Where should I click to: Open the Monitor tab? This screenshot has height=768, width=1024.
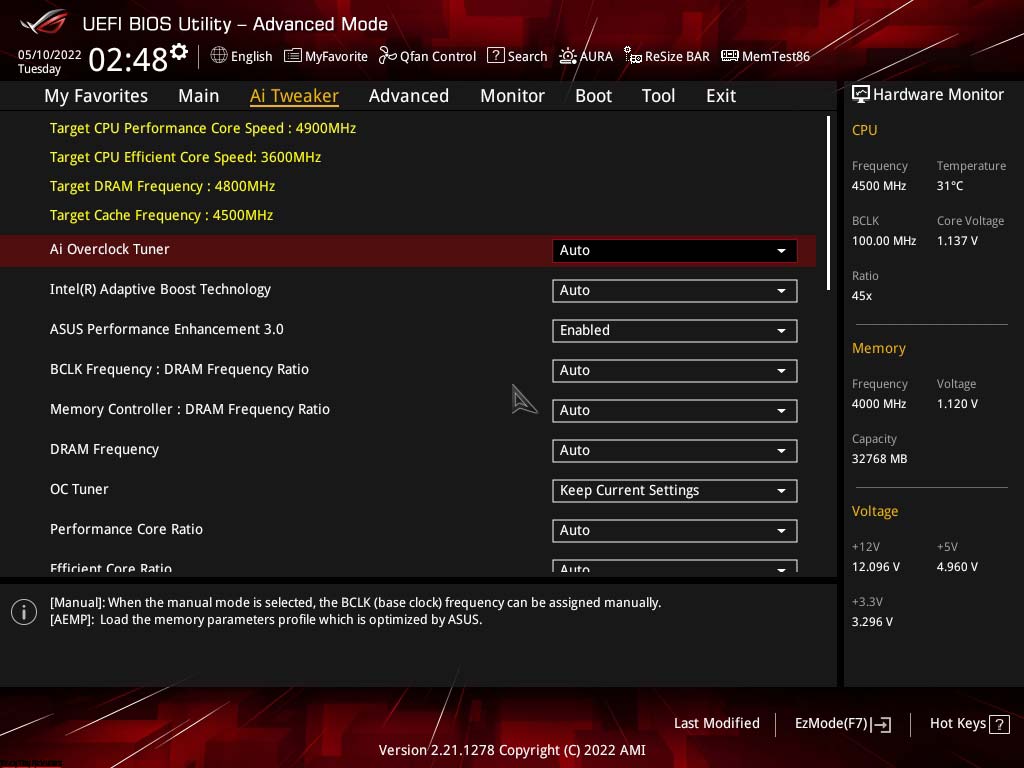pyautogui.click(x=512, y=96)
